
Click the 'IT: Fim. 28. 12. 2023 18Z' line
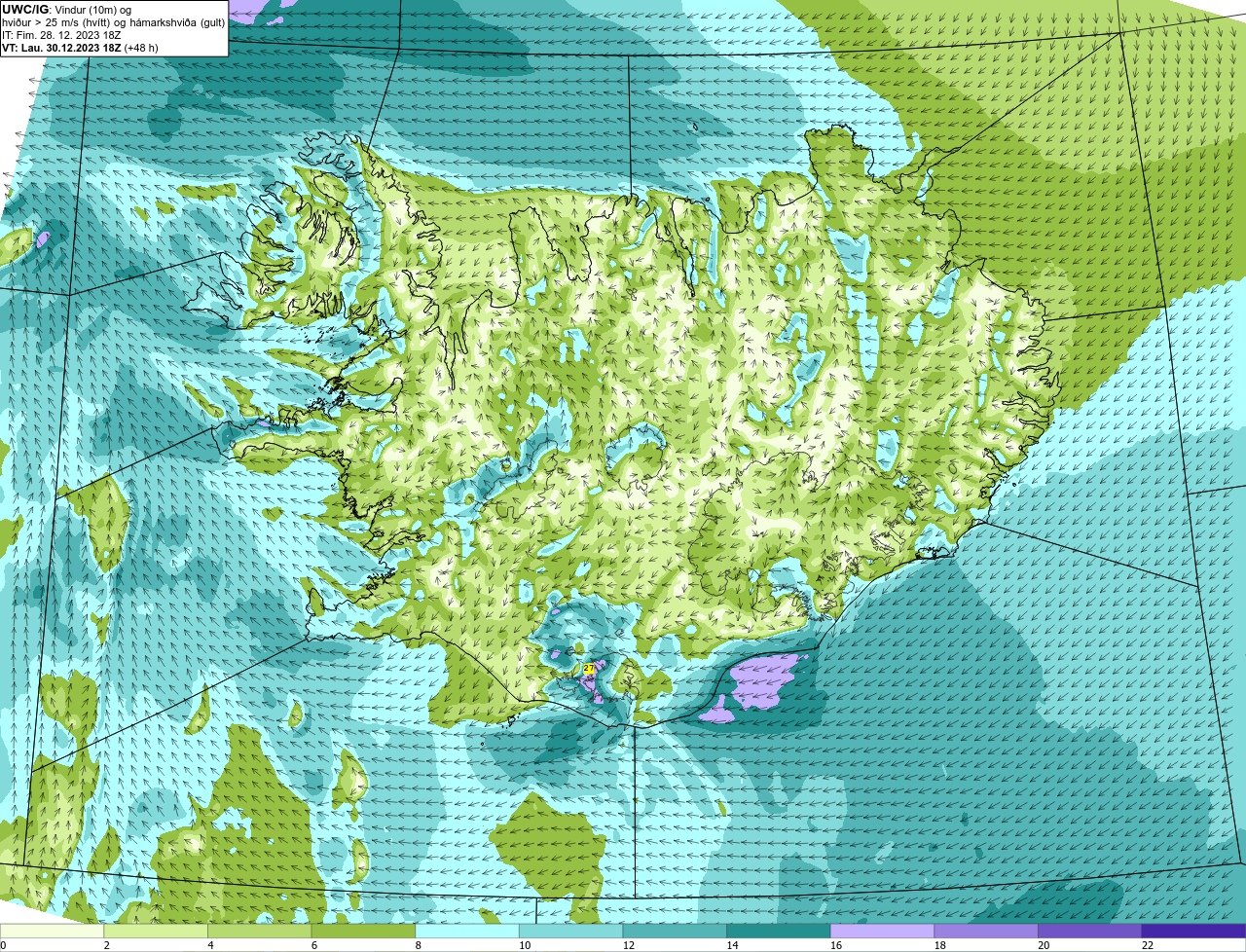tap(61, 34)
